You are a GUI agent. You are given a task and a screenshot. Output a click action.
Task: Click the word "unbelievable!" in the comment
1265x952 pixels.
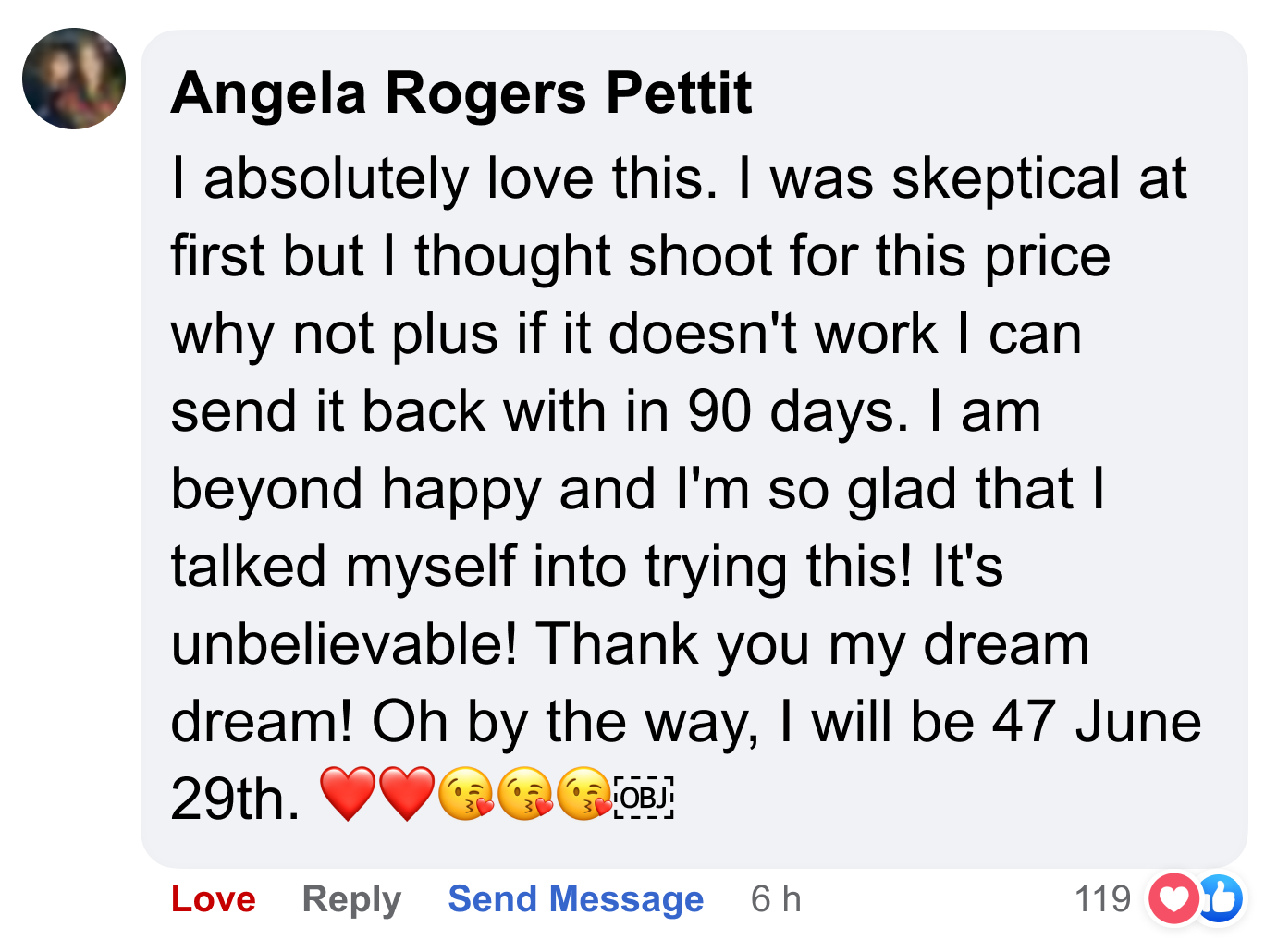click(x=344, y=644)
